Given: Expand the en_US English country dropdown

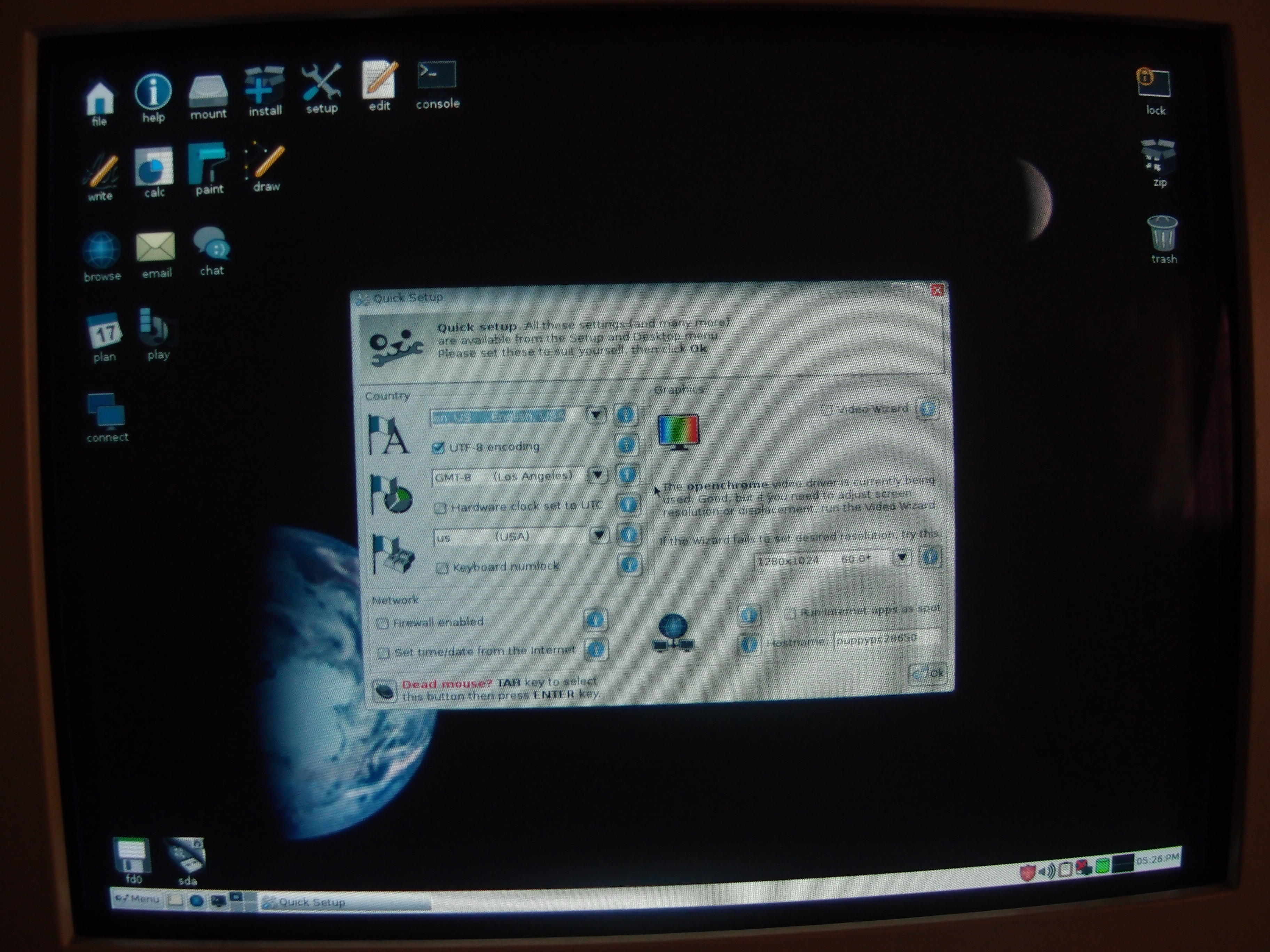Looking at the screenshot, I should click(x=596, y=415).
